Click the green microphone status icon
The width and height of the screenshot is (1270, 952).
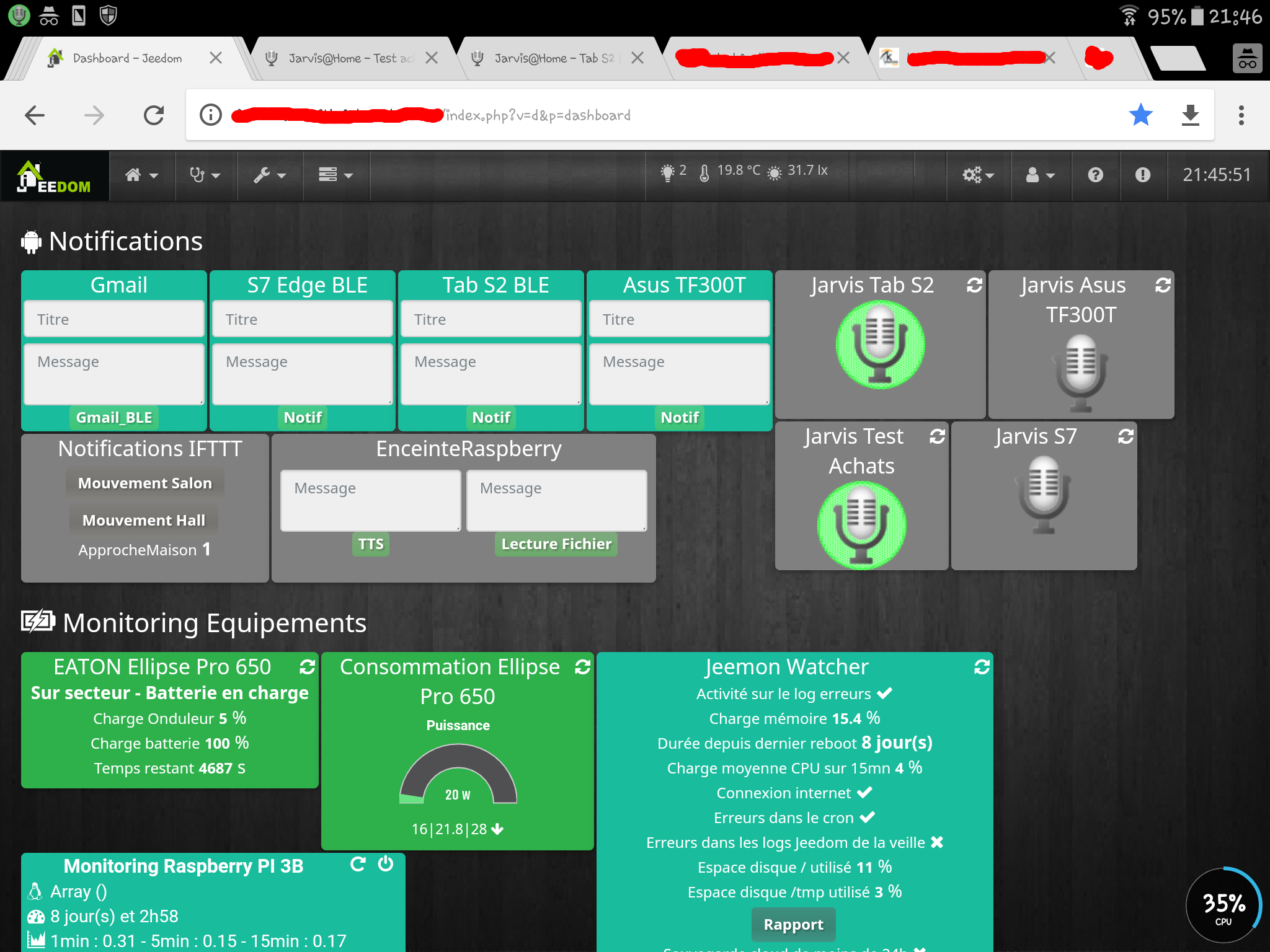tap(19, 15)
